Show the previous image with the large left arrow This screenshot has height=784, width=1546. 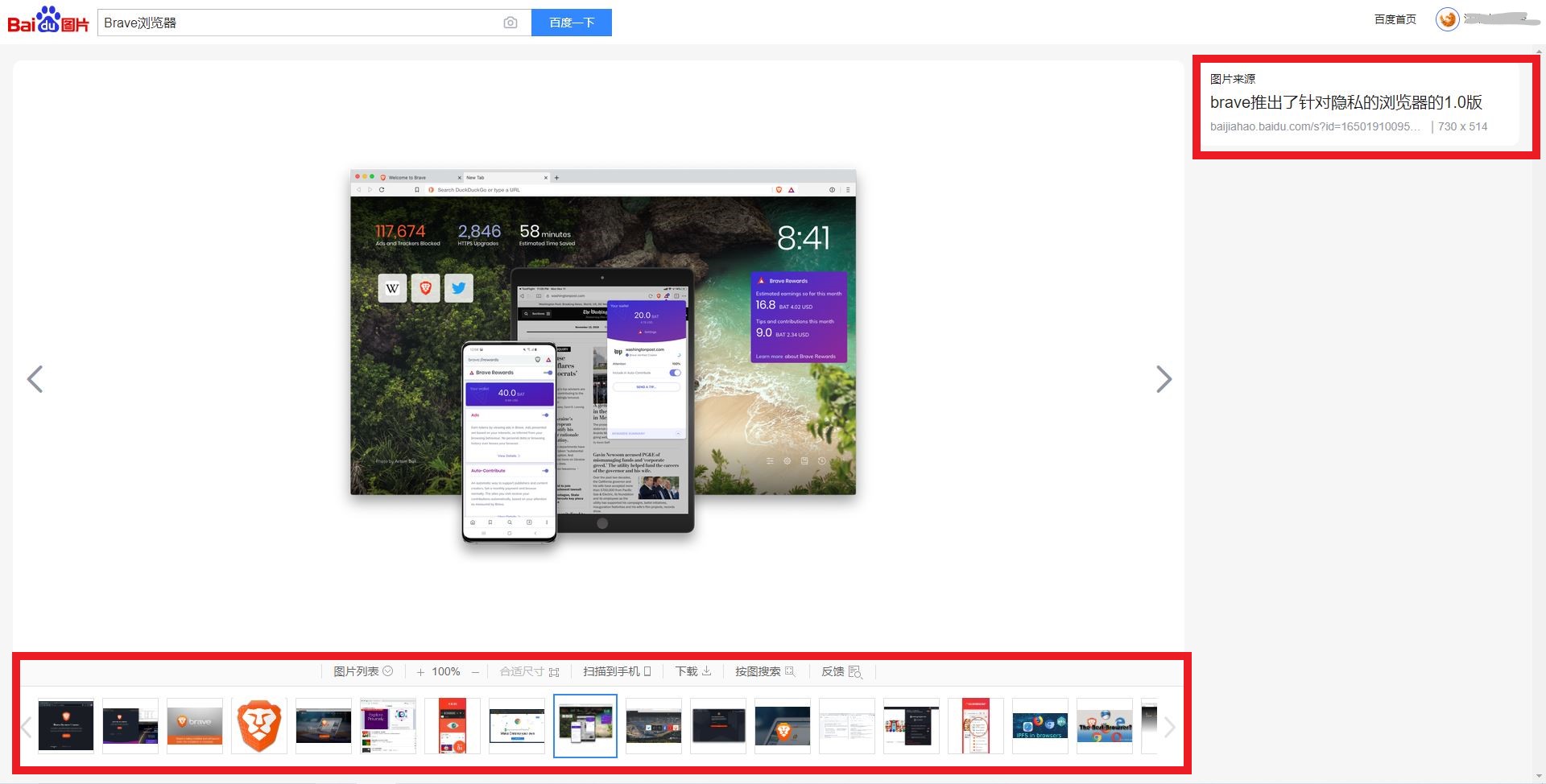pyautogui.click(x=35, y=379)
